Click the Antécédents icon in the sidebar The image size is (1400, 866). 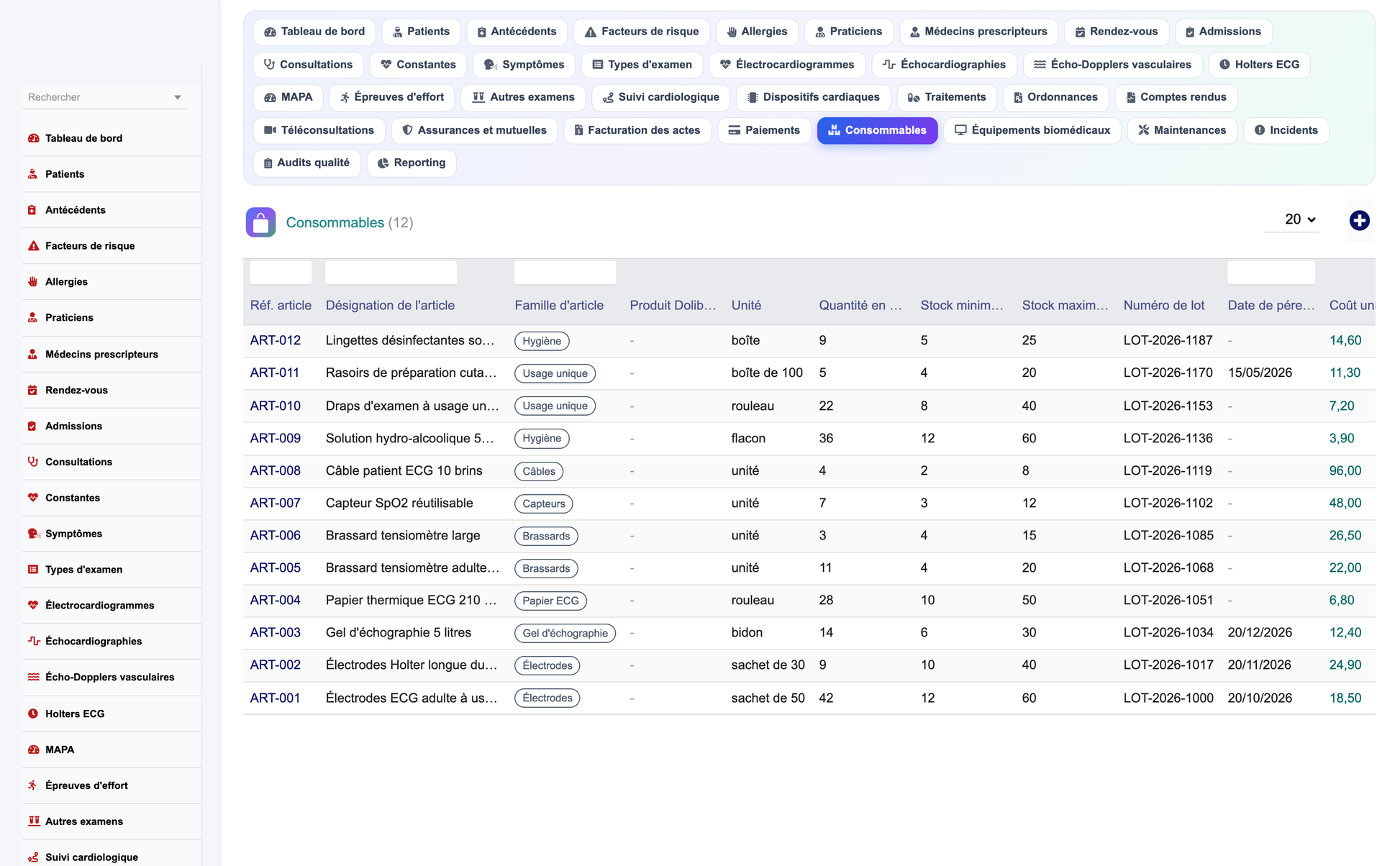[33, 210]
